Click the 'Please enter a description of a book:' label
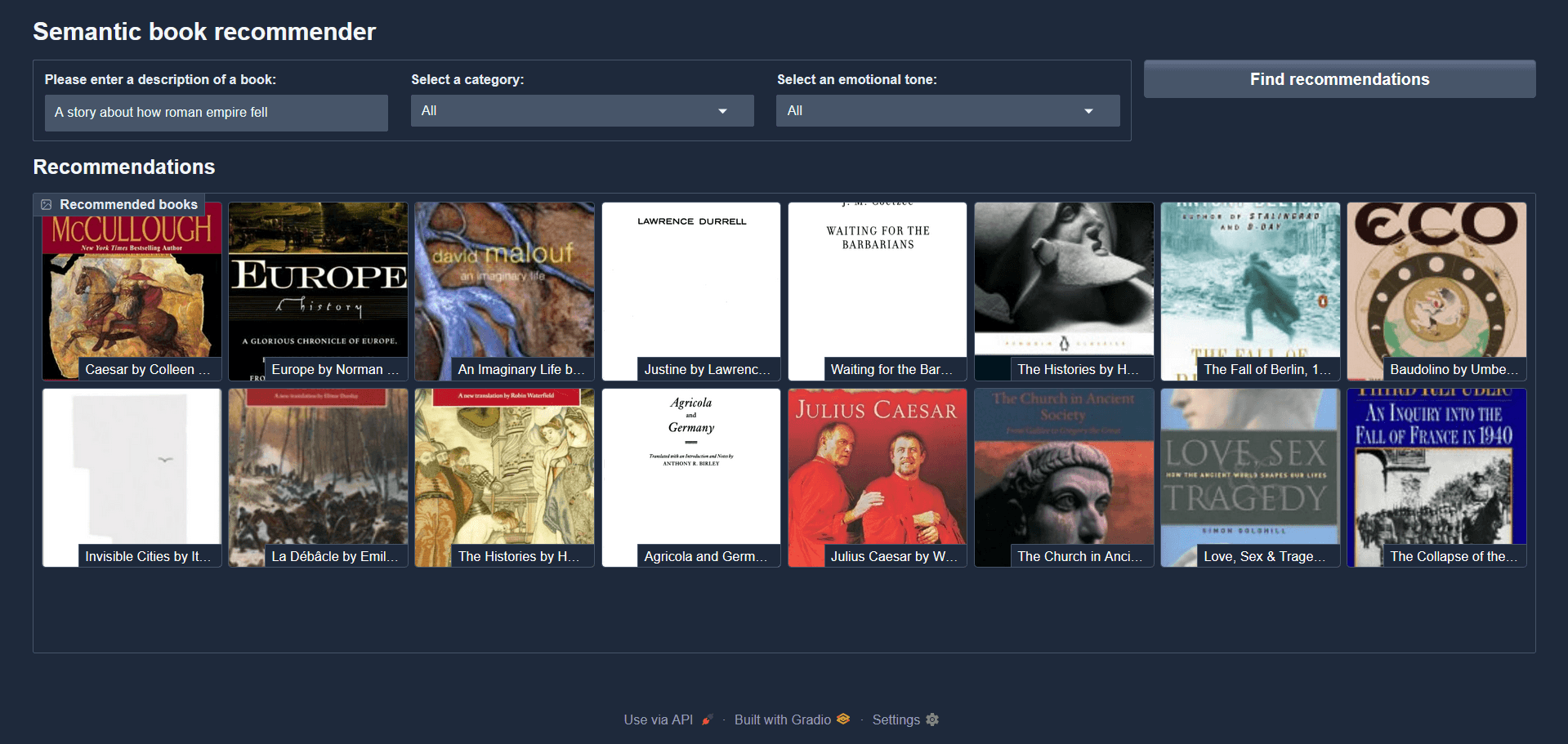 pyautogui.click(x=160, y=79)
